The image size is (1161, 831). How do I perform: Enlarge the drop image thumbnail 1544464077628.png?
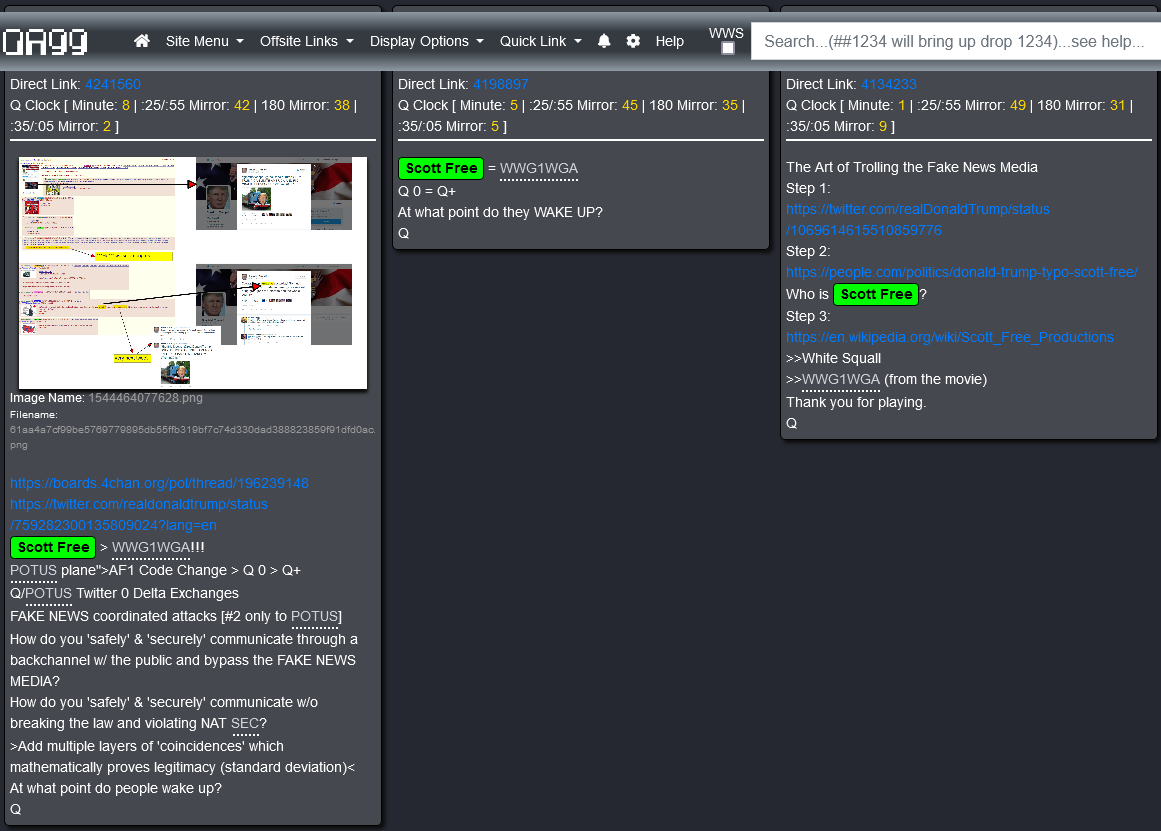[x=193, y=273]
